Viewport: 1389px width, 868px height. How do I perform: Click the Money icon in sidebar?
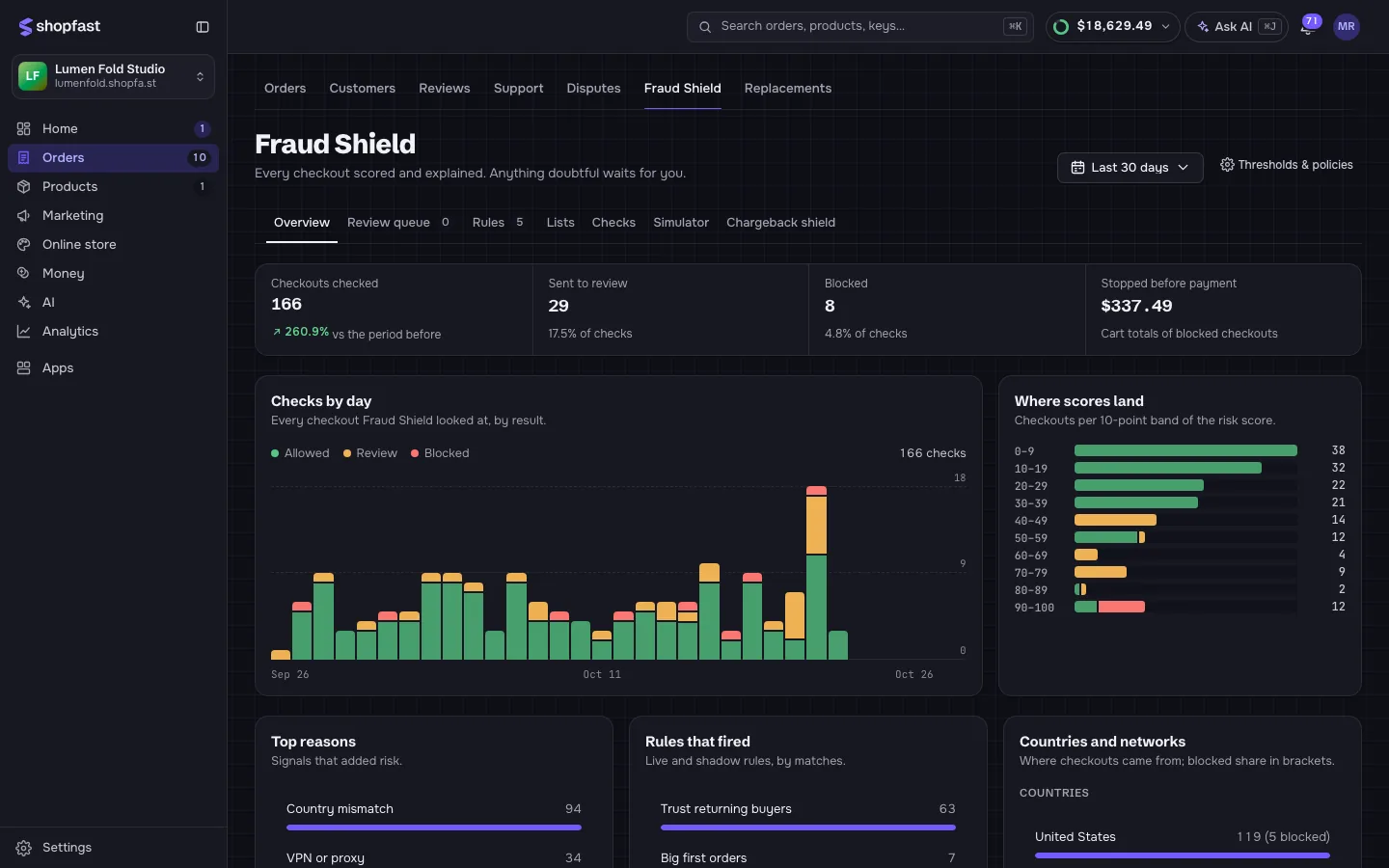click(24, 273)
